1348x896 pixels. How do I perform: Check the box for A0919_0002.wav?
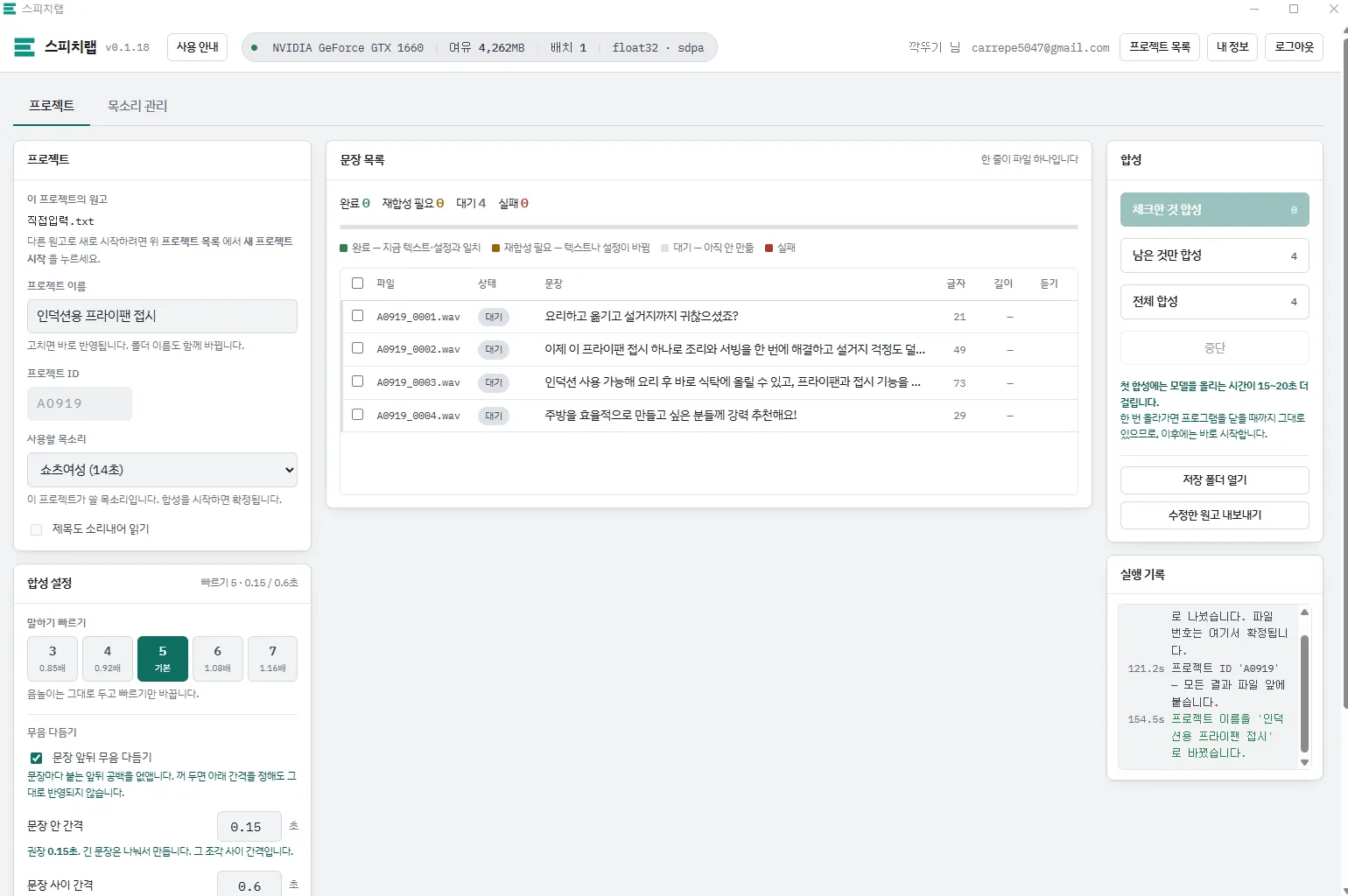pos(357,348)
